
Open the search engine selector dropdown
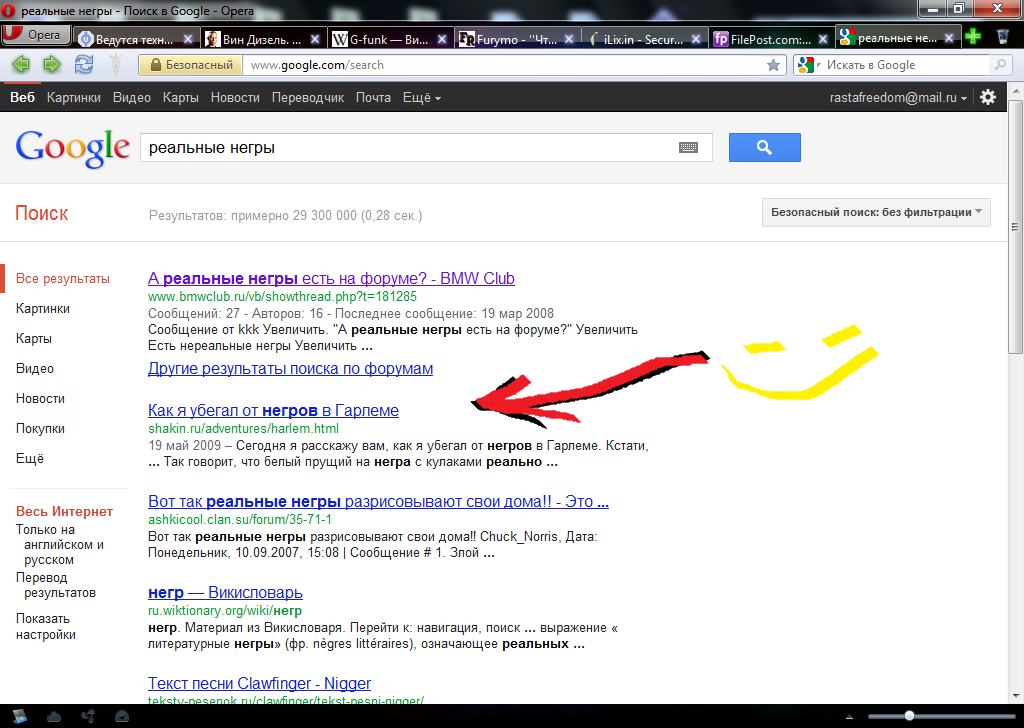(x=809, y=65)
